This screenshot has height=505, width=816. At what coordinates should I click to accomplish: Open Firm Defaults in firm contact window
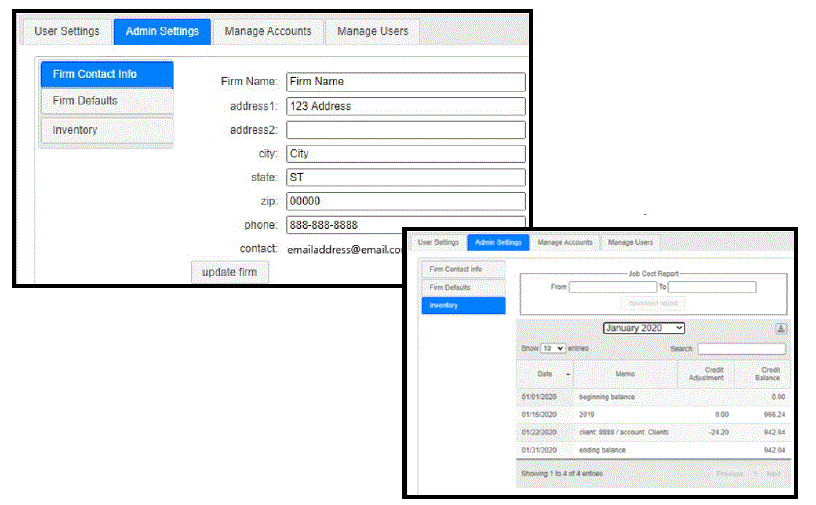click(107, 101)
